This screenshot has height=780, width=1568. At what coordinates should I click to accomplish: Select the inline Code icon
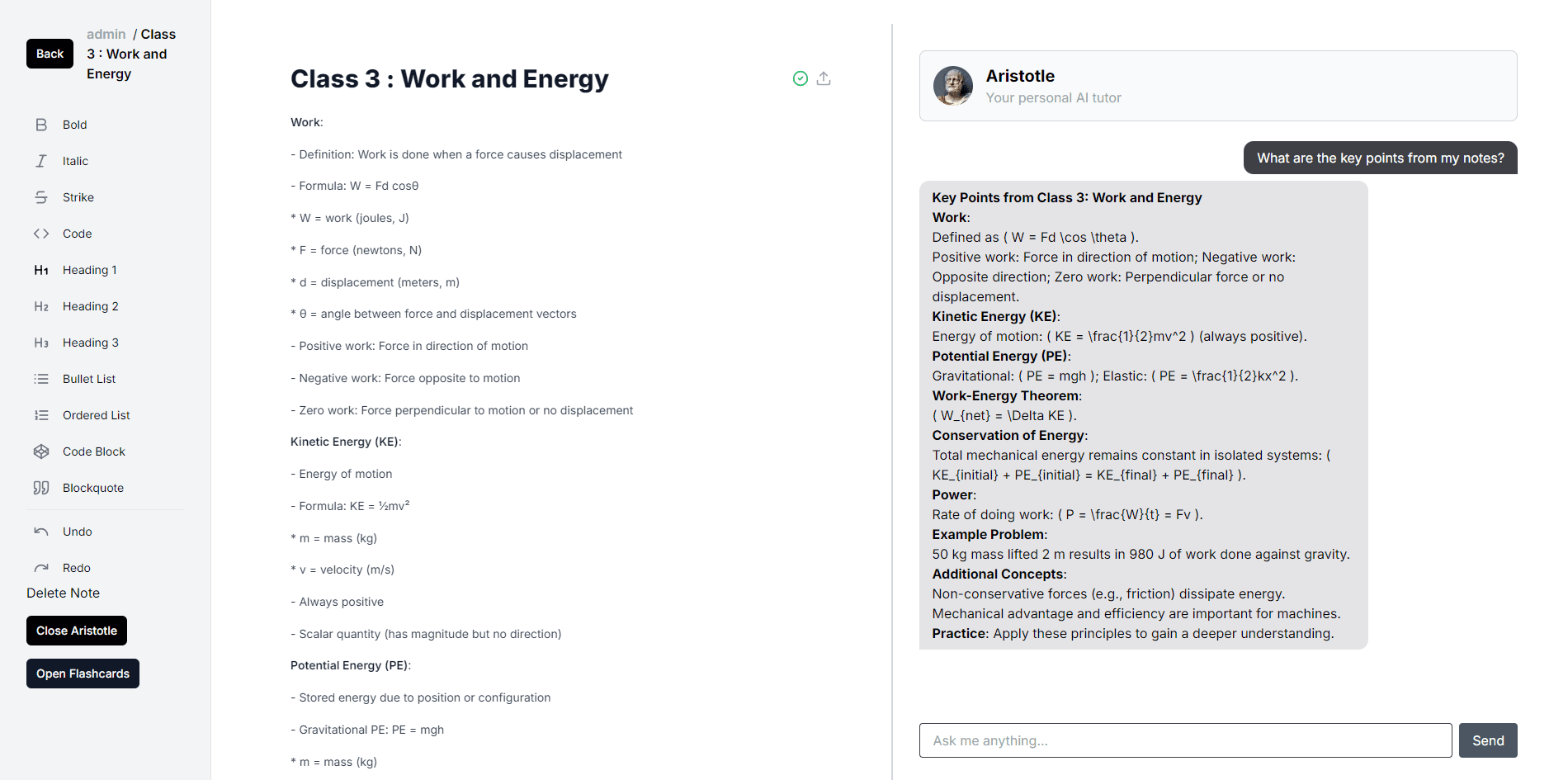41,234
